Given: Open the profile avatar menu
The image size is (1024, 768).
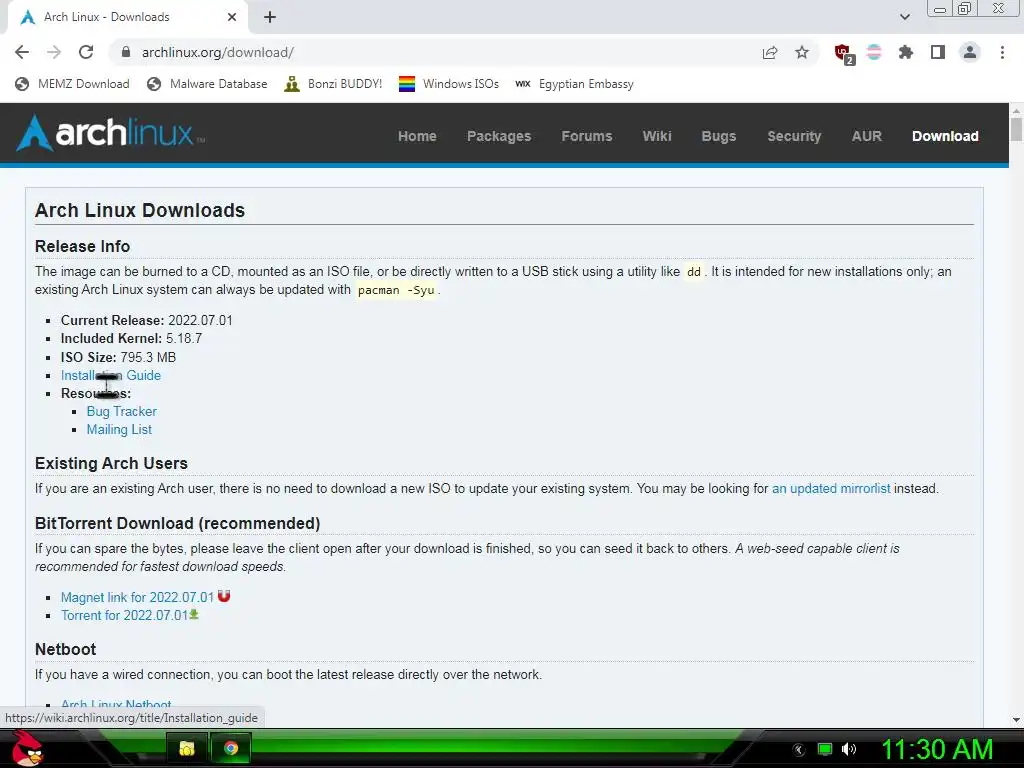Looking at the screenshot, I should pyautogui.click(x=970, y=52).
